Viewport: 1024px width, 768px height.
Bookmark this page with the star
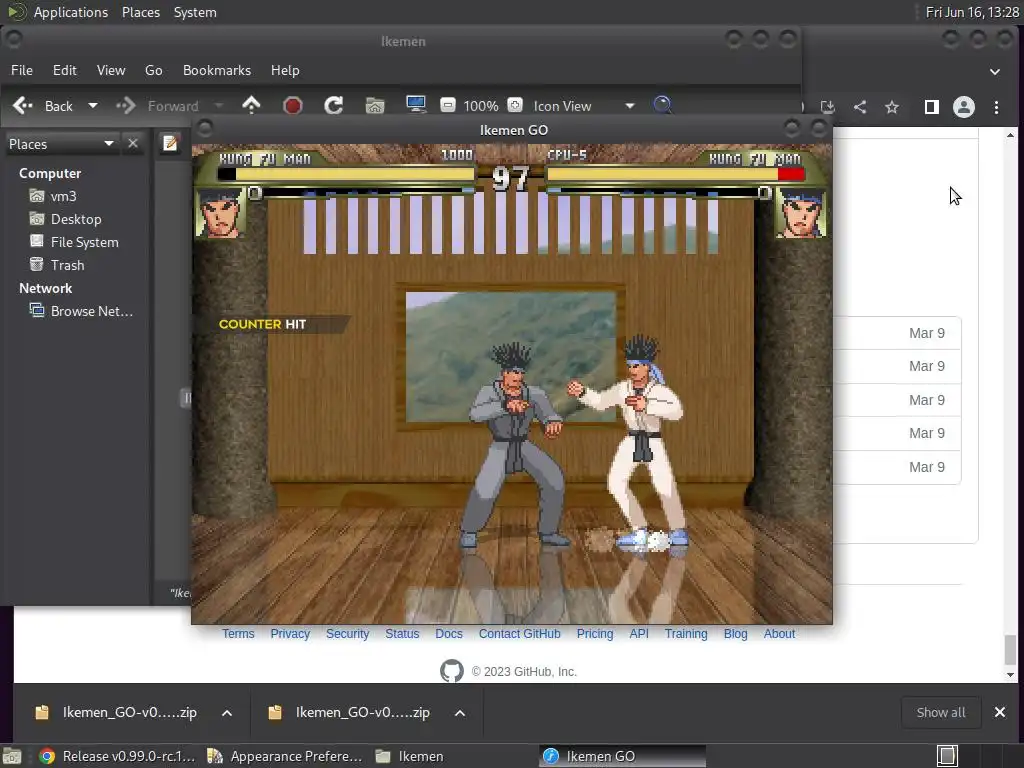click(x=892, y=107)
